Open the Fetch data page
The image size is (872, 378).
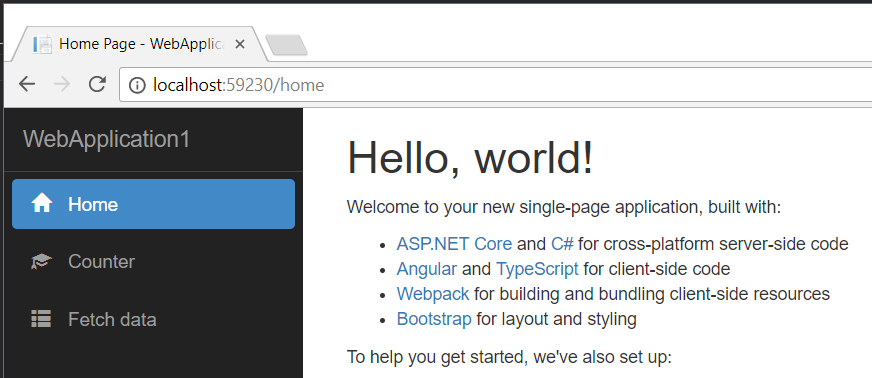coord(153,320)
